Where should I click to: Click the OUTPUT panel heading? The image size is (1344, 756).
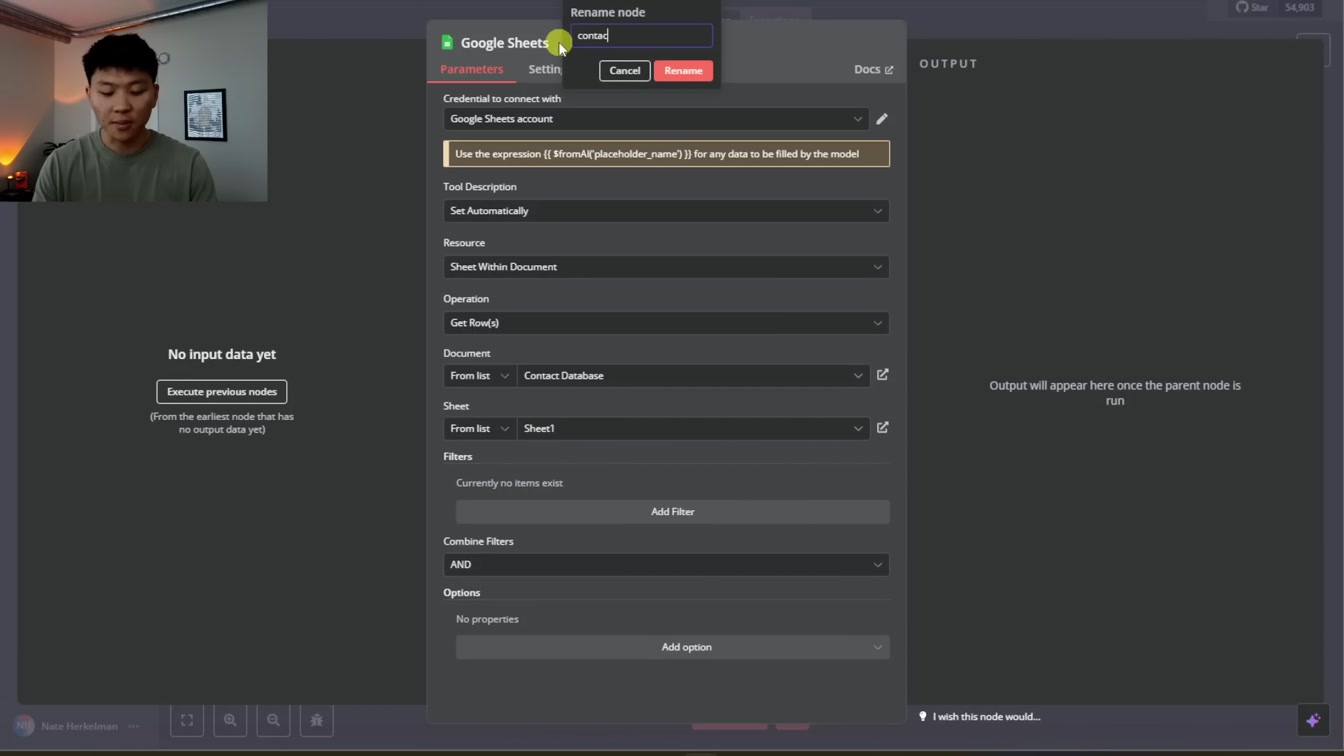click(x=948, y=63)
